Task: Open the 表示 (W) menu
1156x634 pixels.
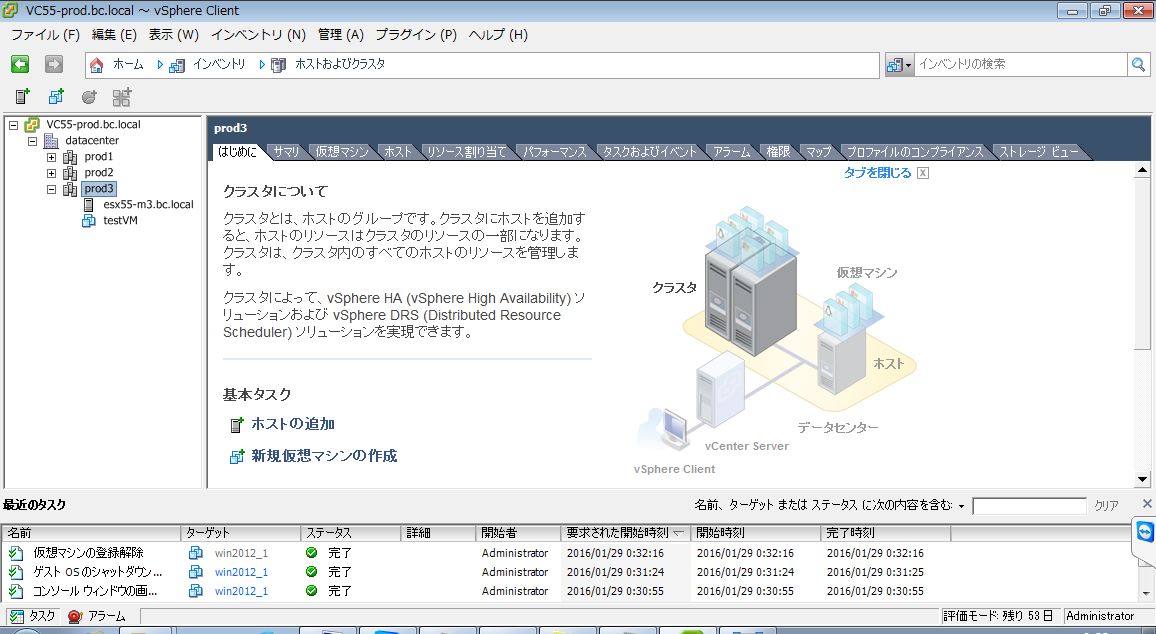Action: pos(173,35)
